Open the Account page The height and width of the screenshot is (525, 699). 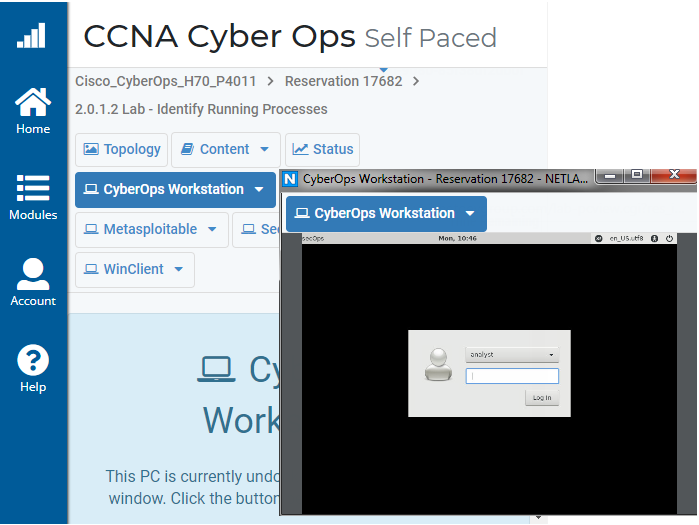coord(33,282)
